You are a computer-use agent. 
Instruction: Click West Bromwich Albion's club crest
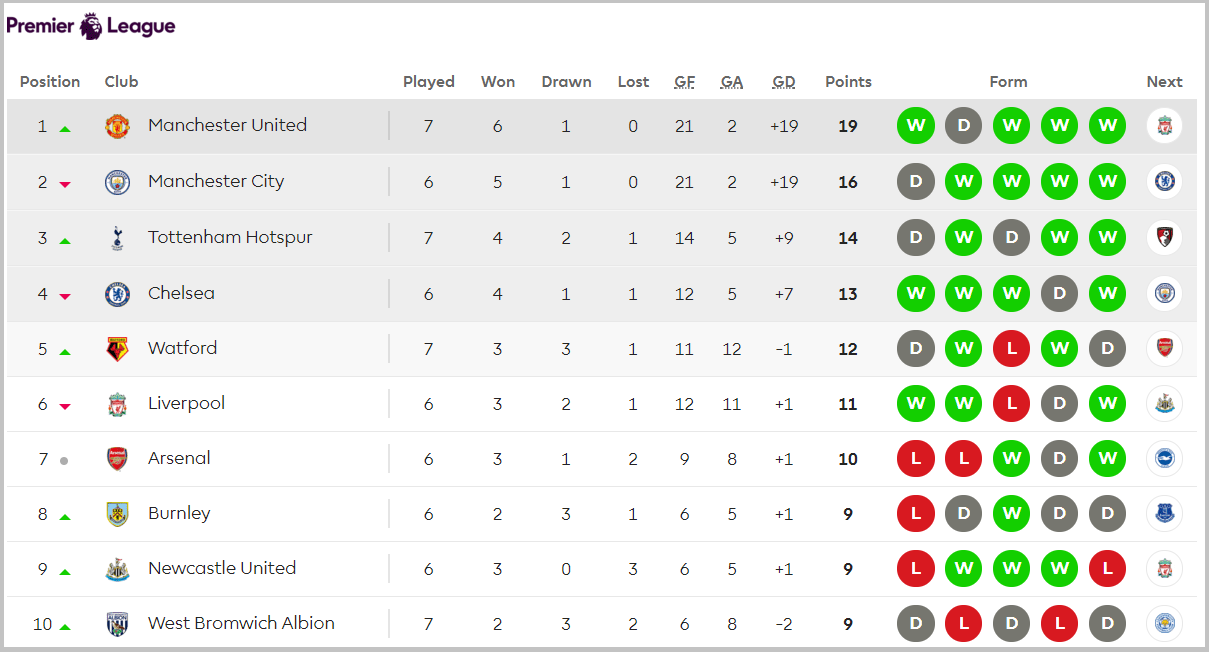(x=118, y=624)
